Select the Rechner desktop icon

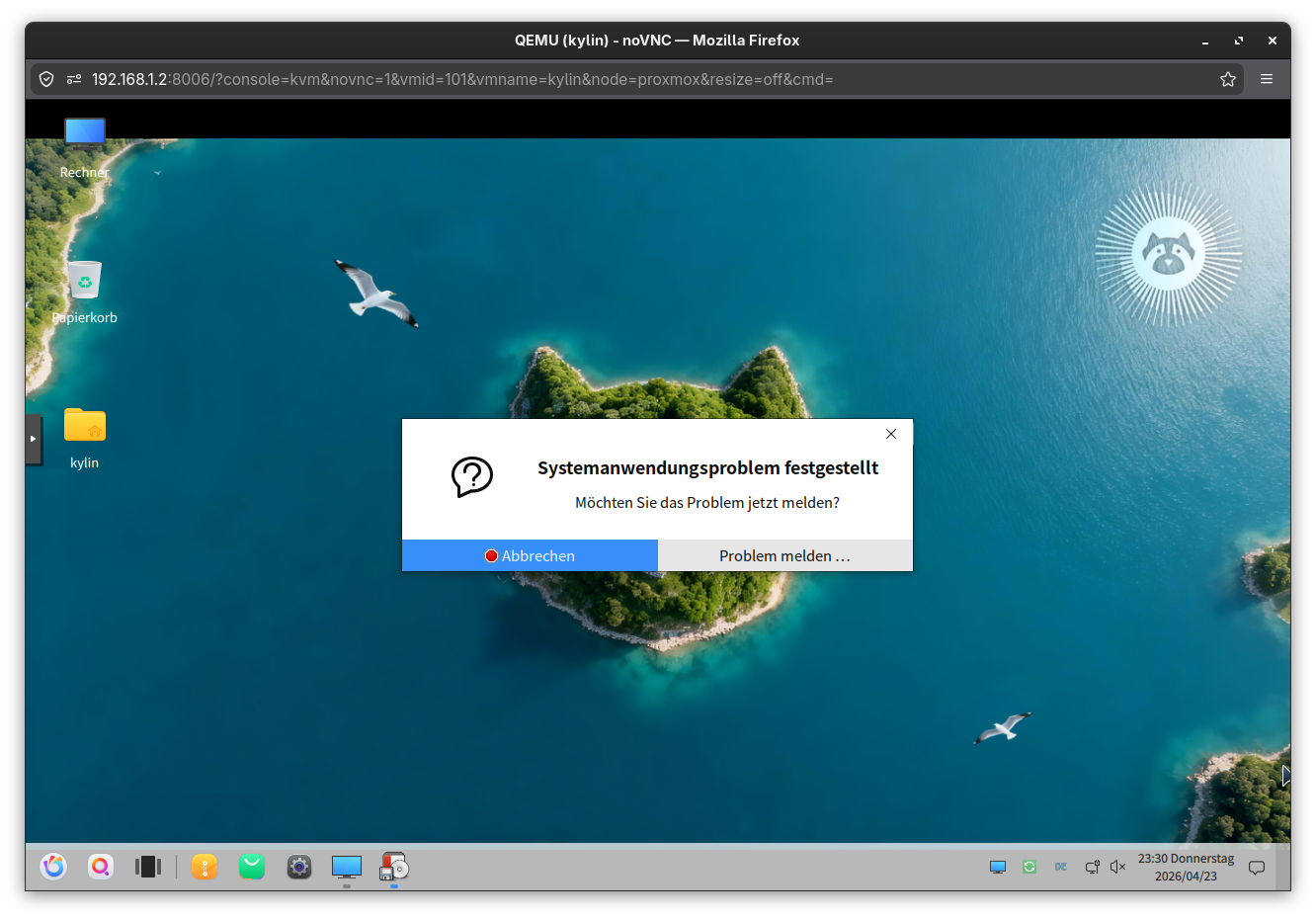click(x=85, y=148)
